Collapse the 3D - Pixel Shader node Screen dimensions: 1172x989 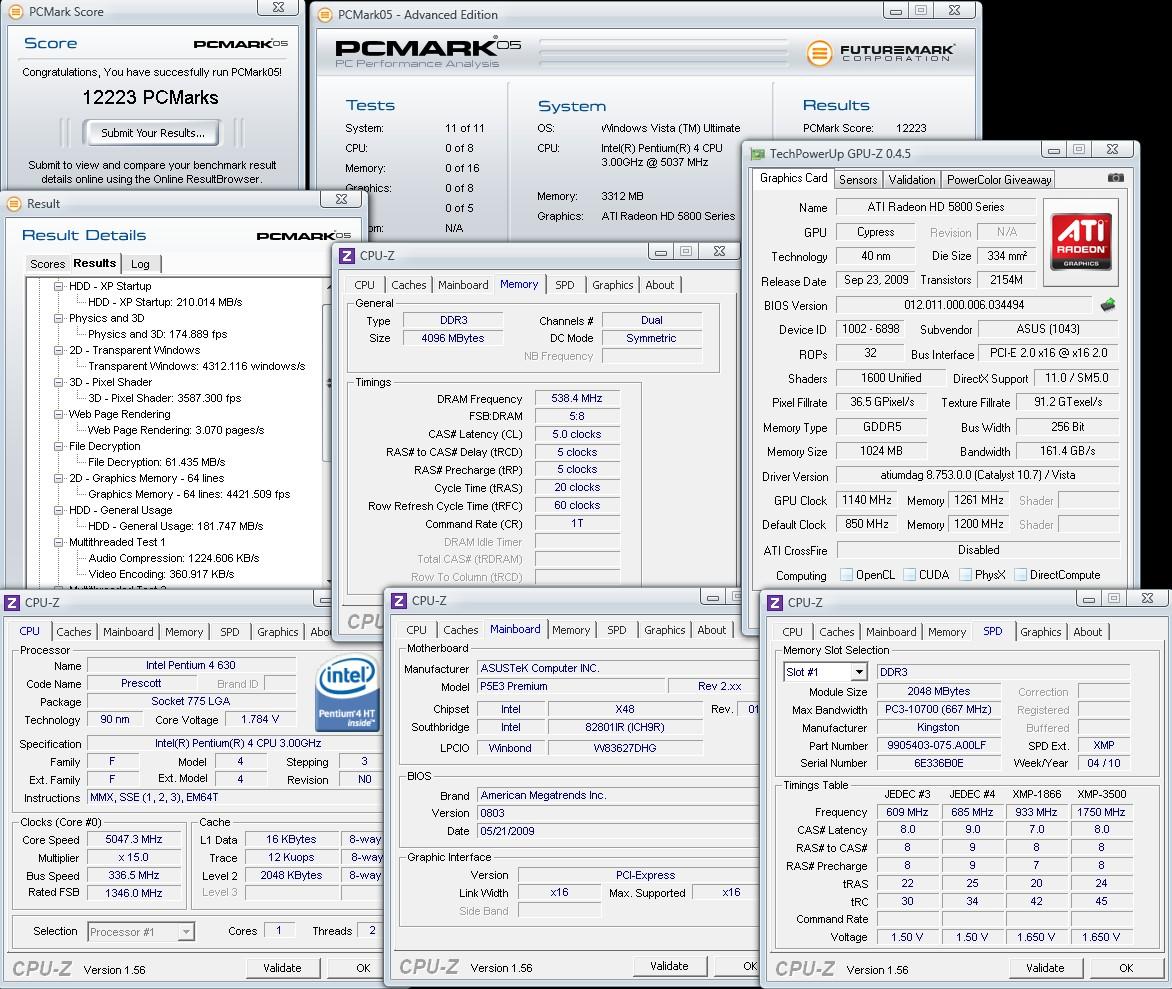coord(58,383)
